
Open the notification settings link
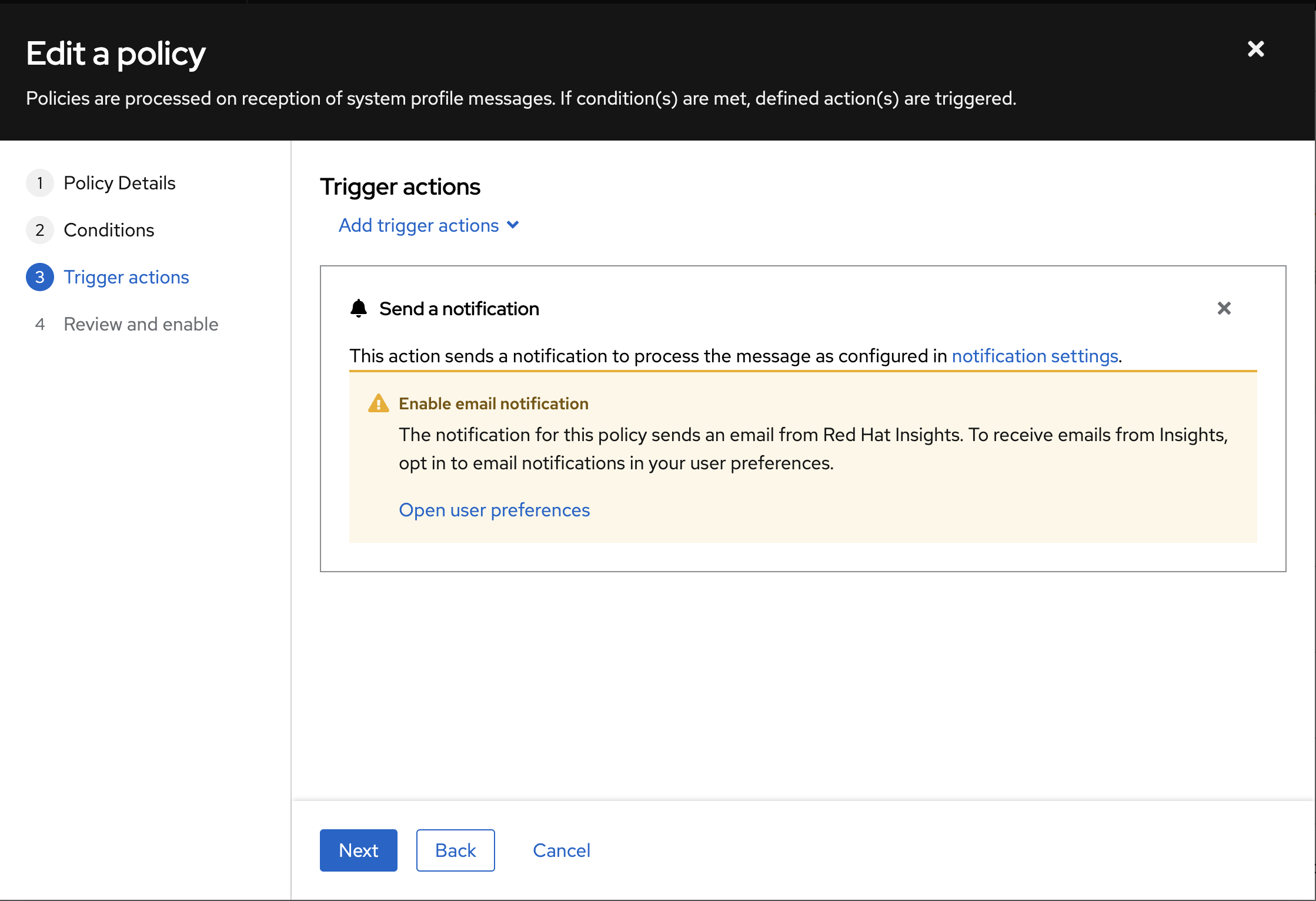pos(1034,356)
